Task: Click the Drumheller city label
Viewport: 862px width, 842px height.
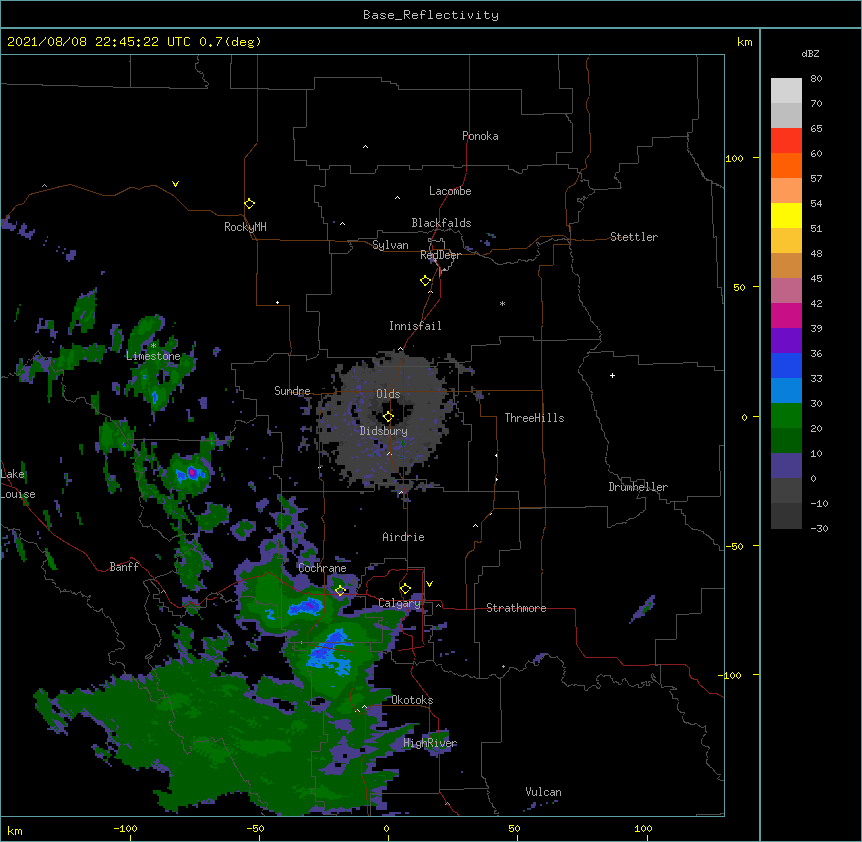Action: click(x=638, y=487)
